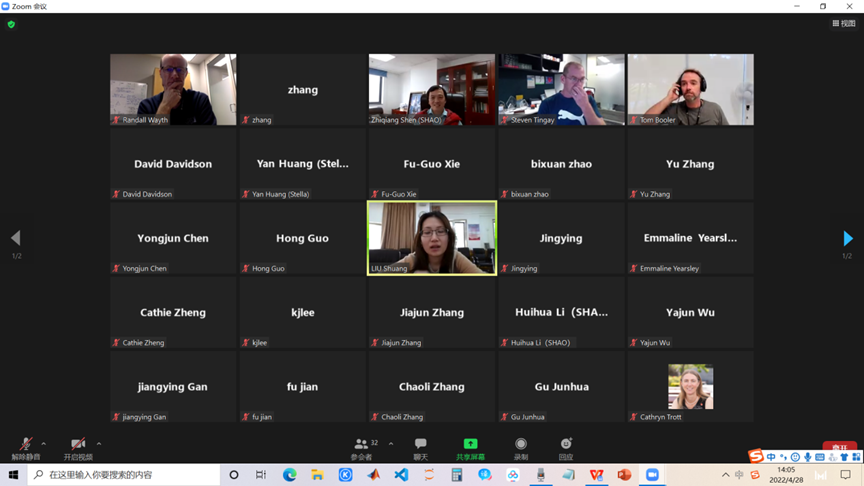Open the reactions menu (回应)
The width and height of the screenshot is (864, 486).
coord(566,447)
